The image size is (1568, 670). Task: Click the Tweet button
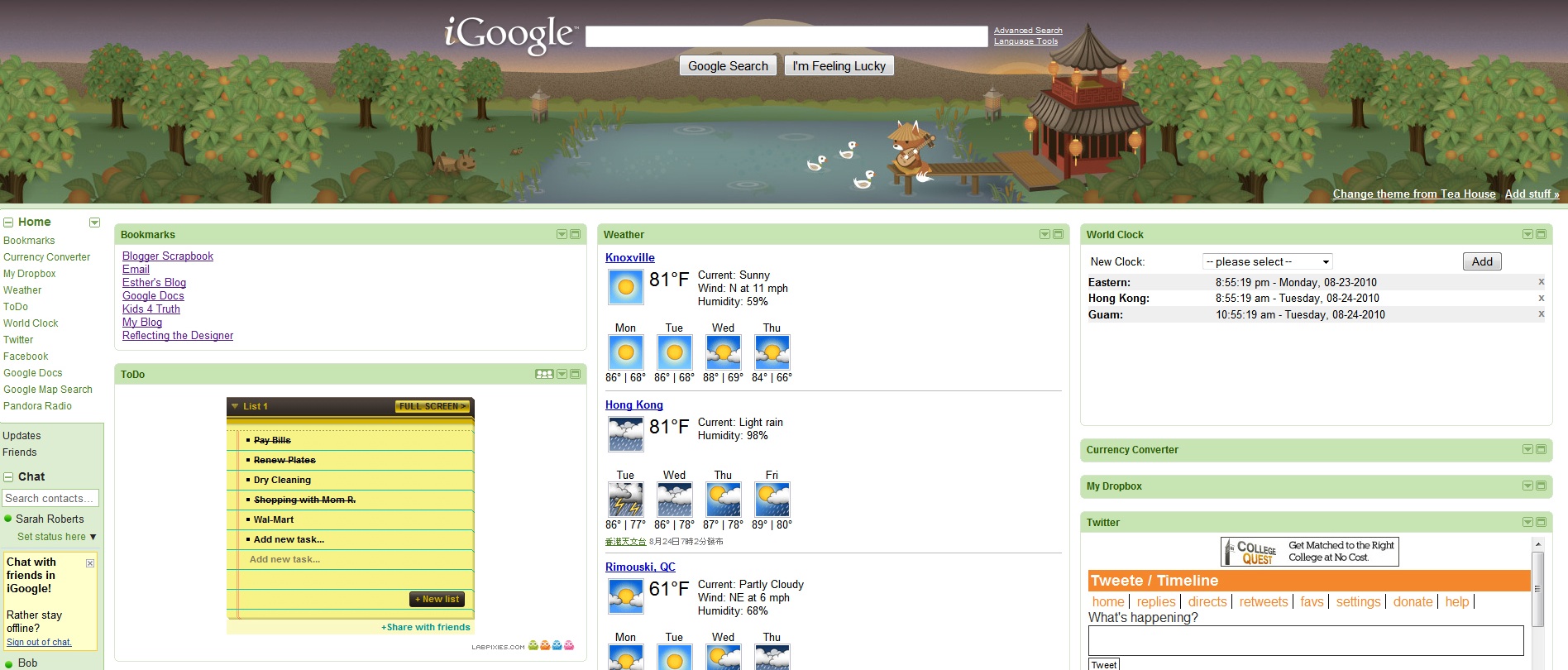[x=1103, y=664]
